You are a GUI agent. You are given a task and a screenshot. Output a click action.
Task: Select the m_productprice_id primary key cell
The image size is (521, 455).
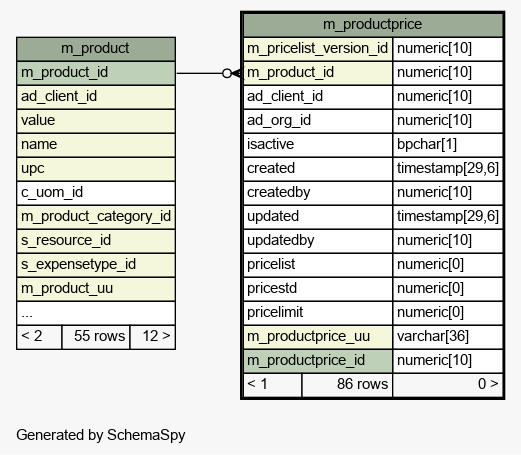click(x=318, y=361)
